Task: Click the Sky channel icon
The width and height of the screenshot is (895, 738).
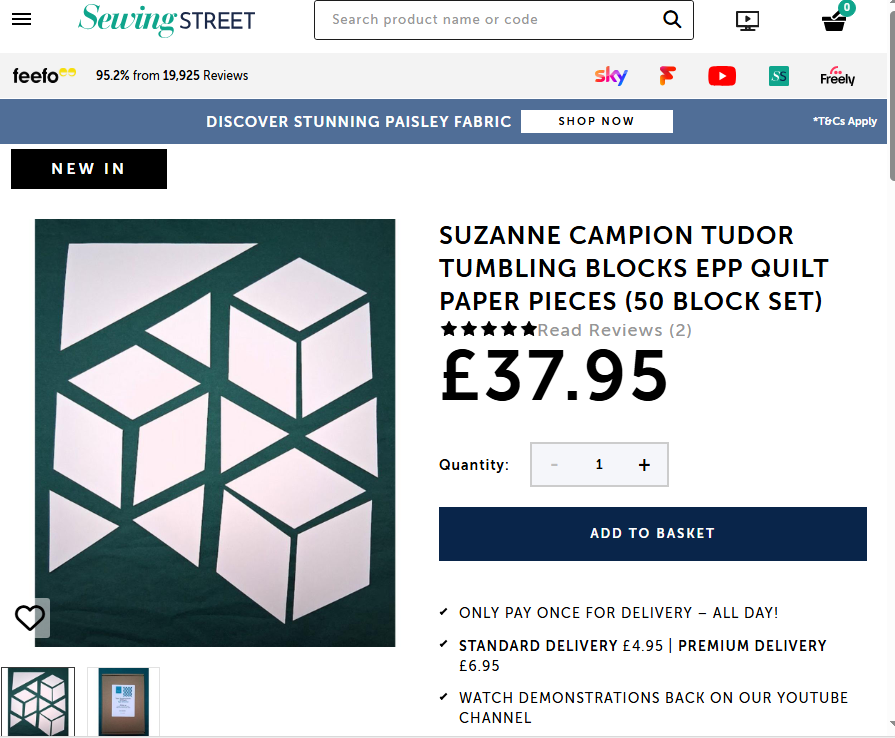Action: (611, 76)
